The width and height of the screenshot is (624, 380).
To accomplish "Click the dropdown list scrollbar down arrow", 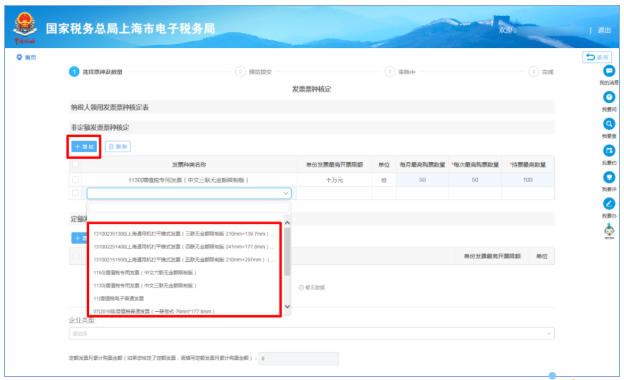I will pos(287,306).
